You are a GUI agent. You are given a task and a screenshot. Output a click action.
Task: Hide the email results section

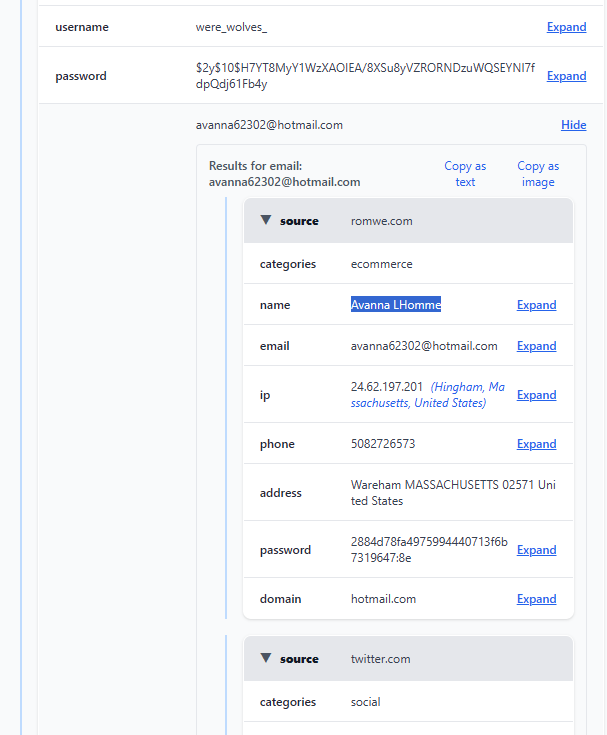(573, 125)
